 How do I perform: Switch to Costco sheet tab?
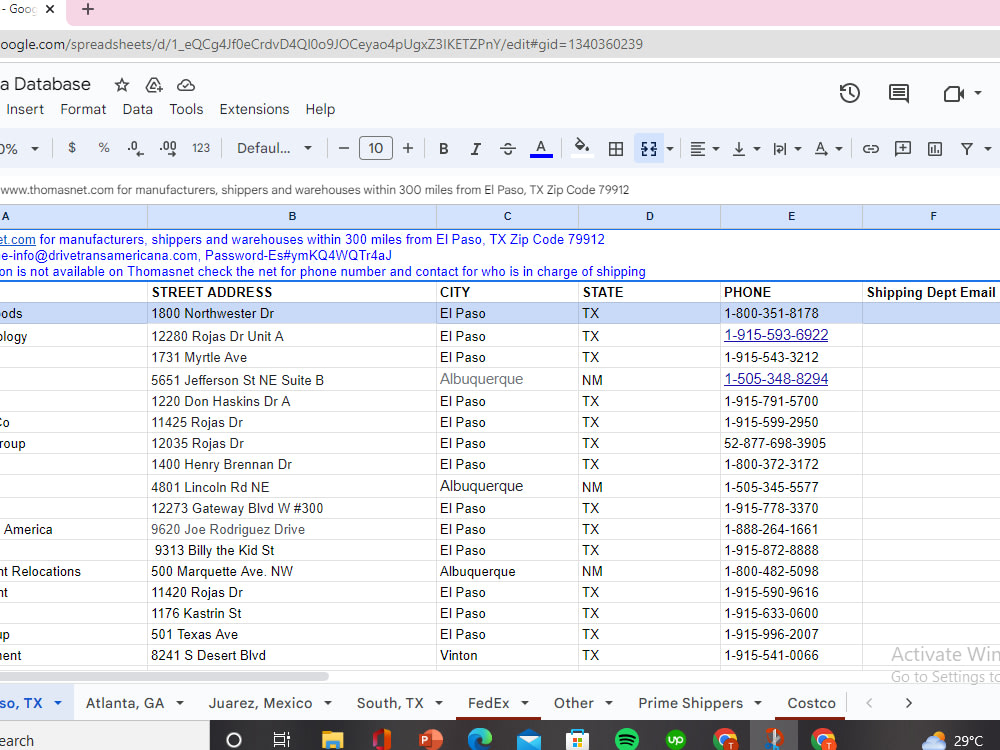pos(811,703)
